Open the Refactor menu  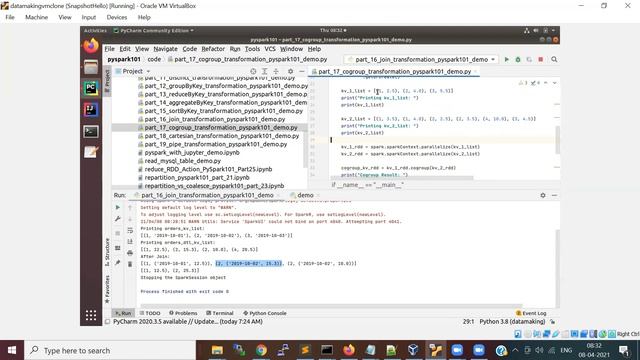[213, 49]
